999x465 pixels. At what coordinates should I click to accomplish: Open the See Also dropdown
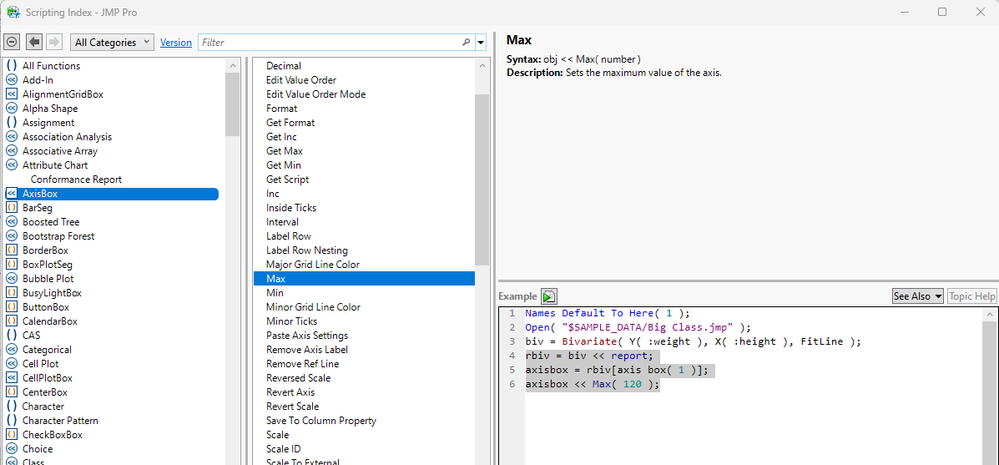tap(917, 296)
